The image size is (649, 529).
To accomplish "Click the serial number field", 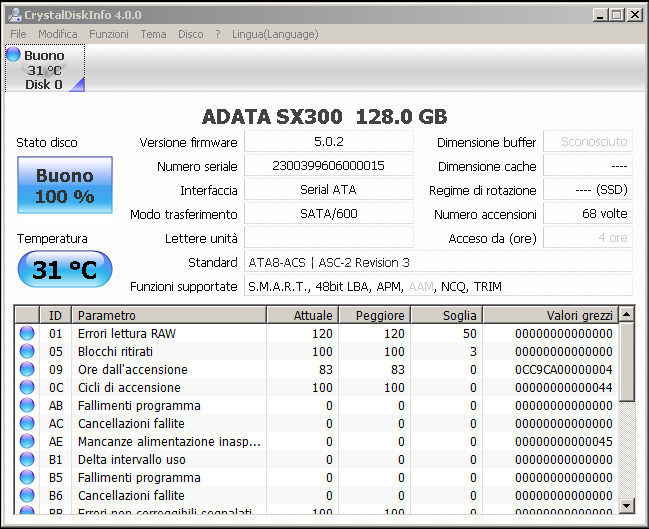I will [x=329, y=166].
